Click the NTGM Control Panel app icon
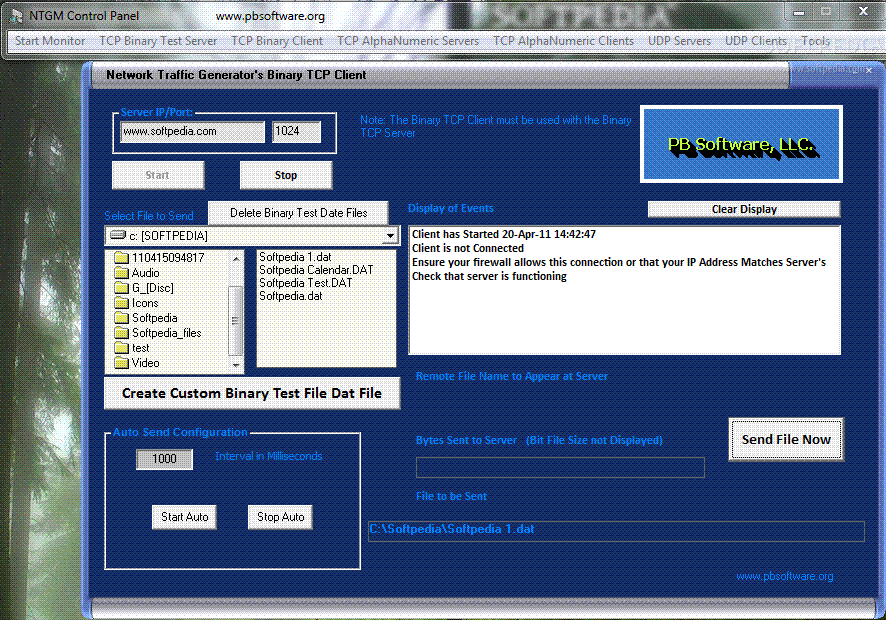This screenshot has height=620, width=886. (16, 16)
